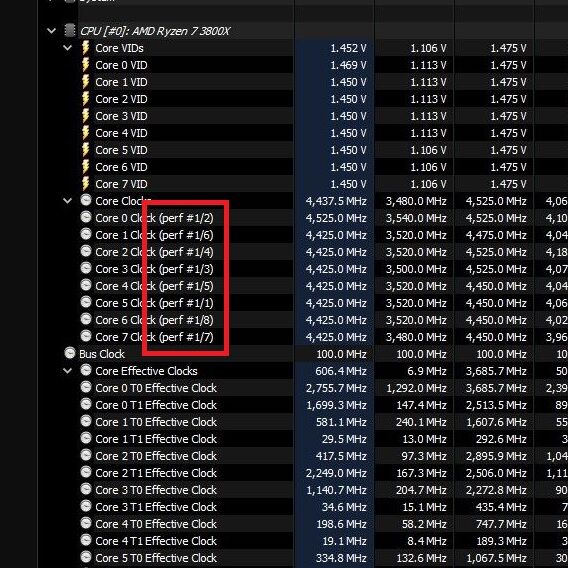Collapse the Core Effective Clocks group
Viewport: 568px width, 568px height.
click(67, 371)
